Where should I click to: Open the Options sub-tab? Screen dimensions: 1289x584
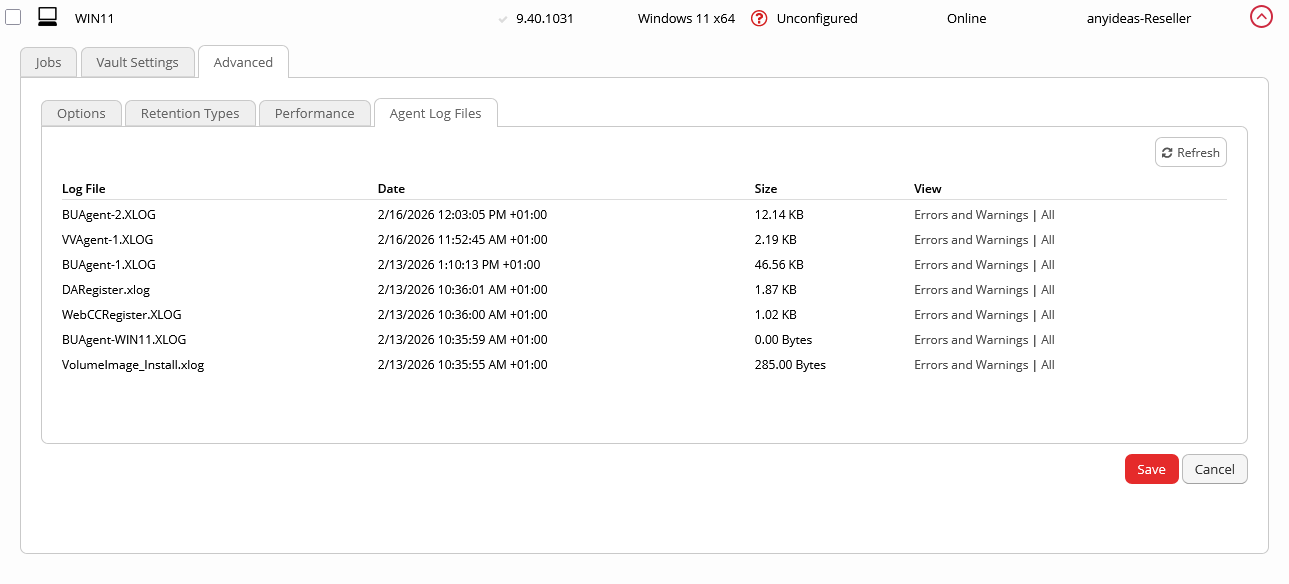(81, 113)
